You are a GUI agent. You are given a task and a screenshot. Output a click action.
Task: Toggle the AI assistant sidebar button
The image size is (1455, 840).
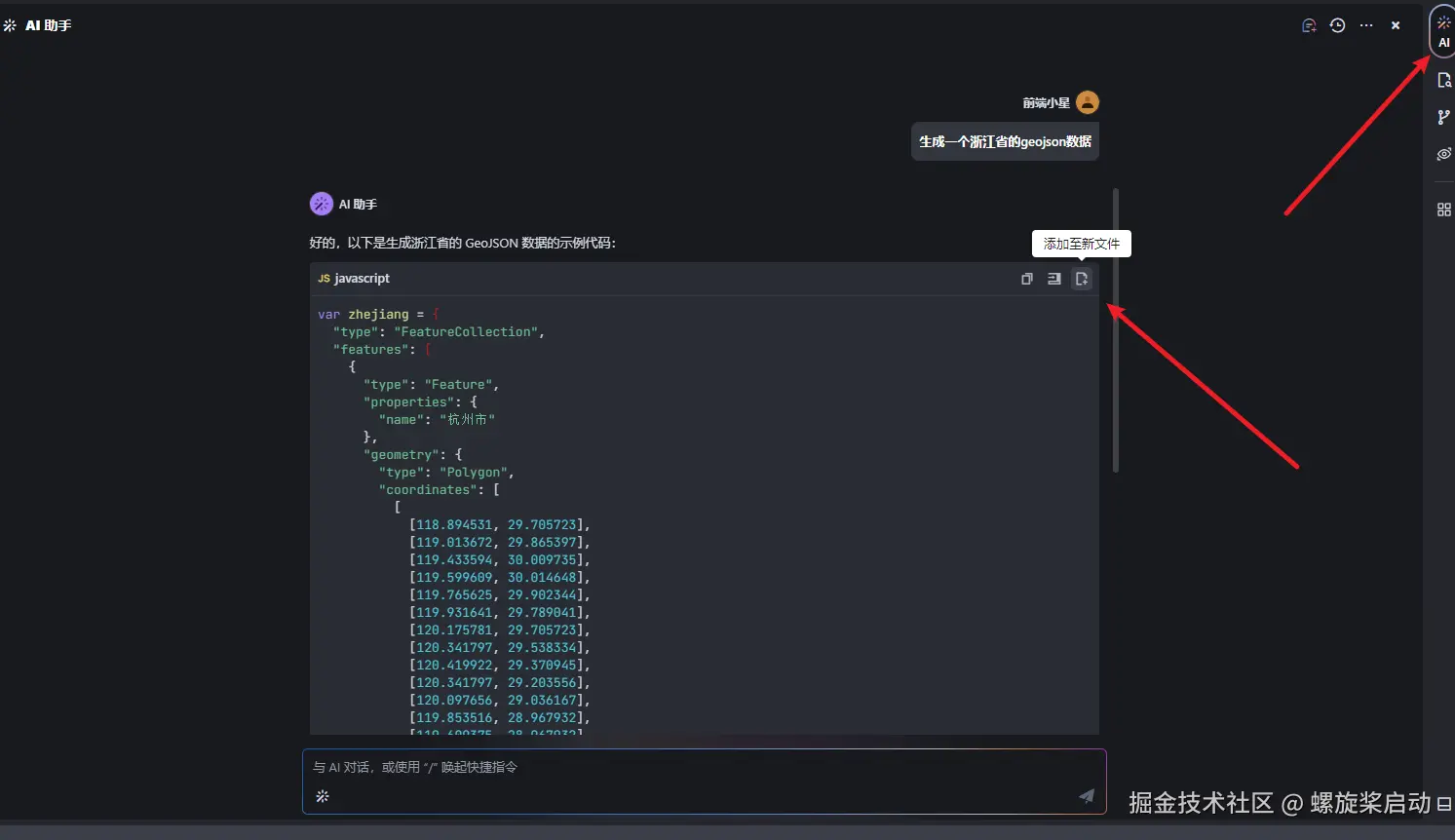pos(1443,31)
